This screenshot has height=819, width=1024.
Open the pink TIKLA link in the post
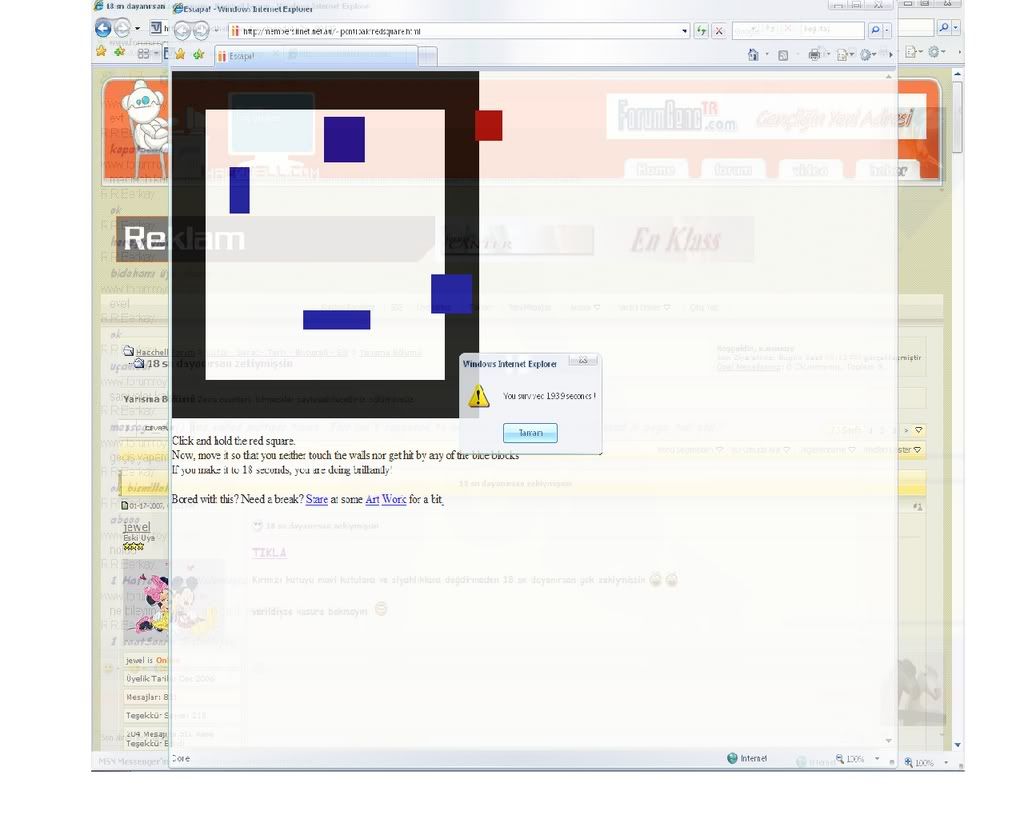pyautogui.click(x=269, y=553)
